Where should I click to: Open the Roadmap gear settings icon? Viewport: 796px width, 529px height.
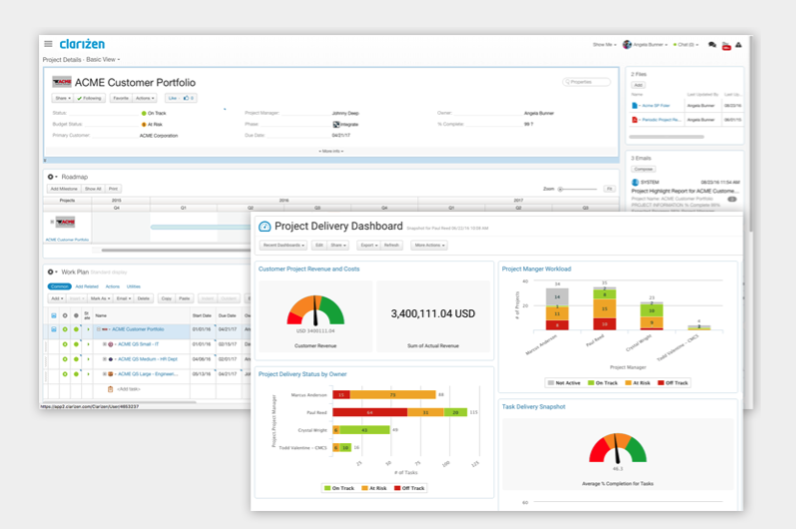point(52,177)
